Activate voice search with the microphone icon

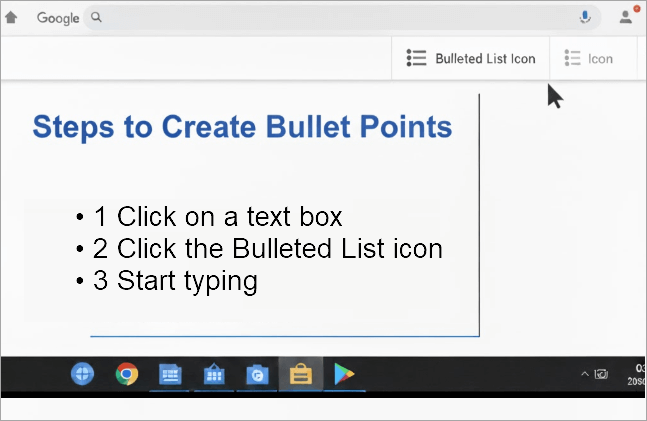click(585, 17)
